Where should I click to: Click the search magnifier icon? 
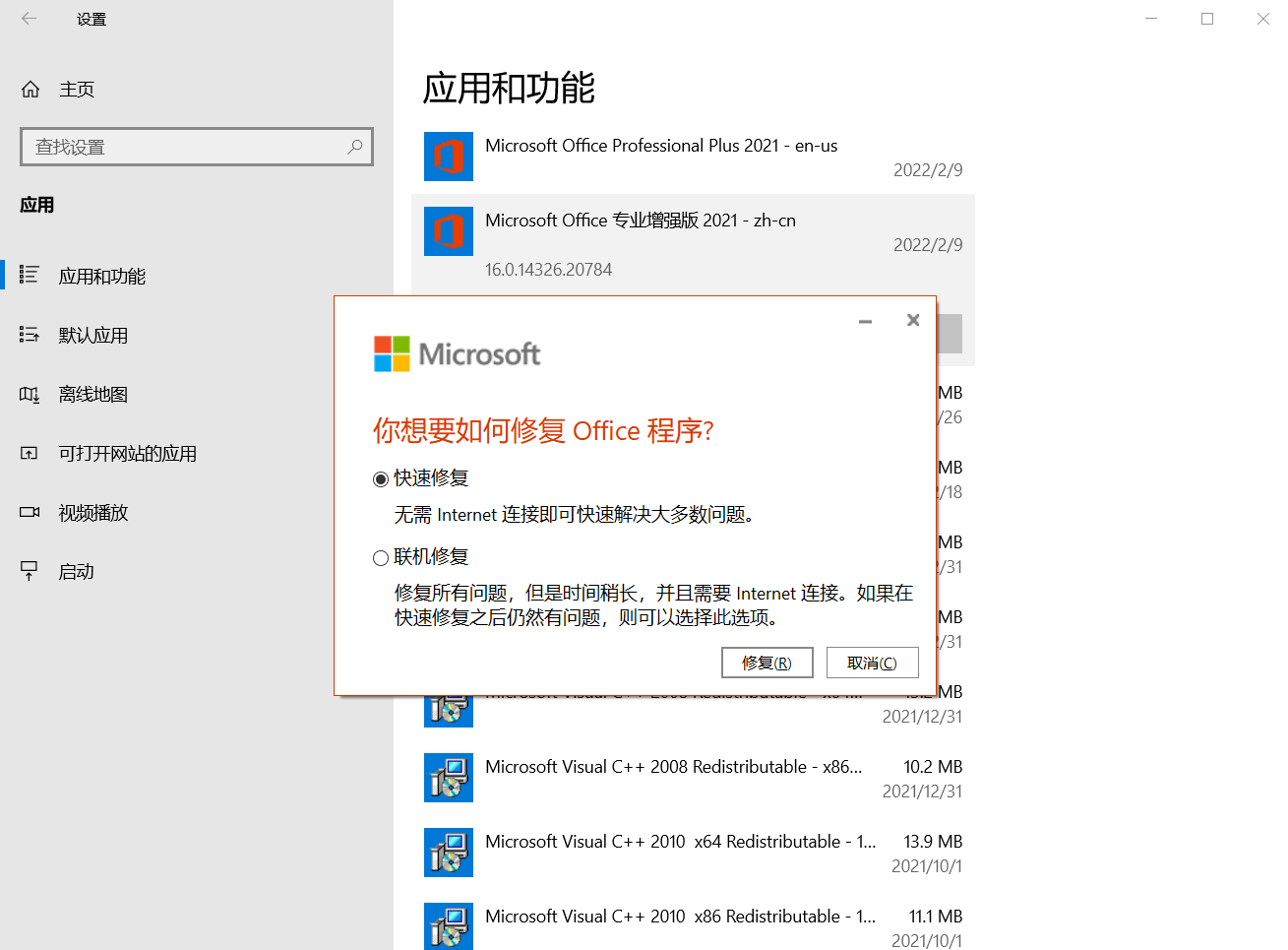[x=355, y=147]
